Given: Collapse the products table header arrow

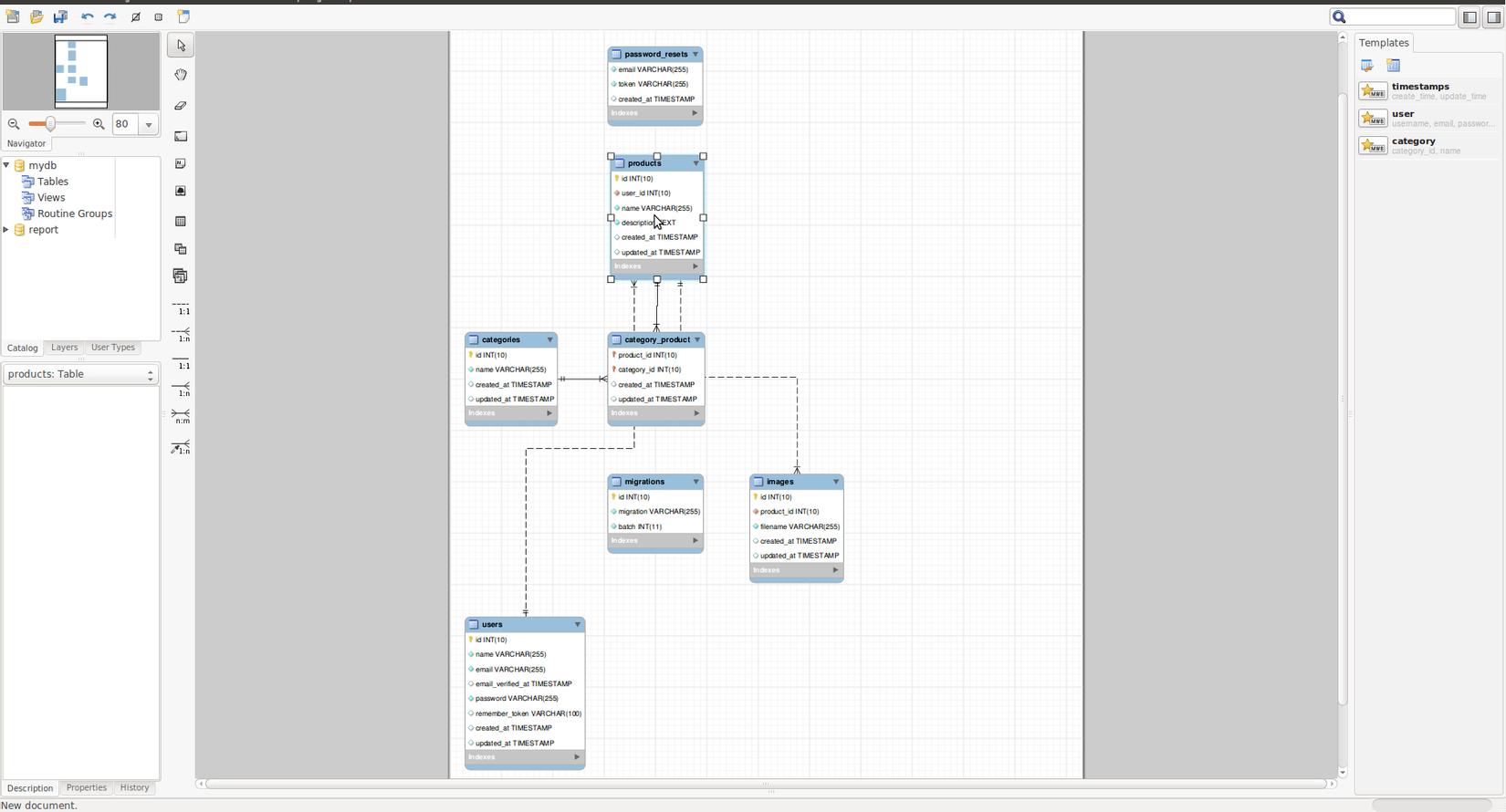Looking at the screenshot, I should pos(696,163).
